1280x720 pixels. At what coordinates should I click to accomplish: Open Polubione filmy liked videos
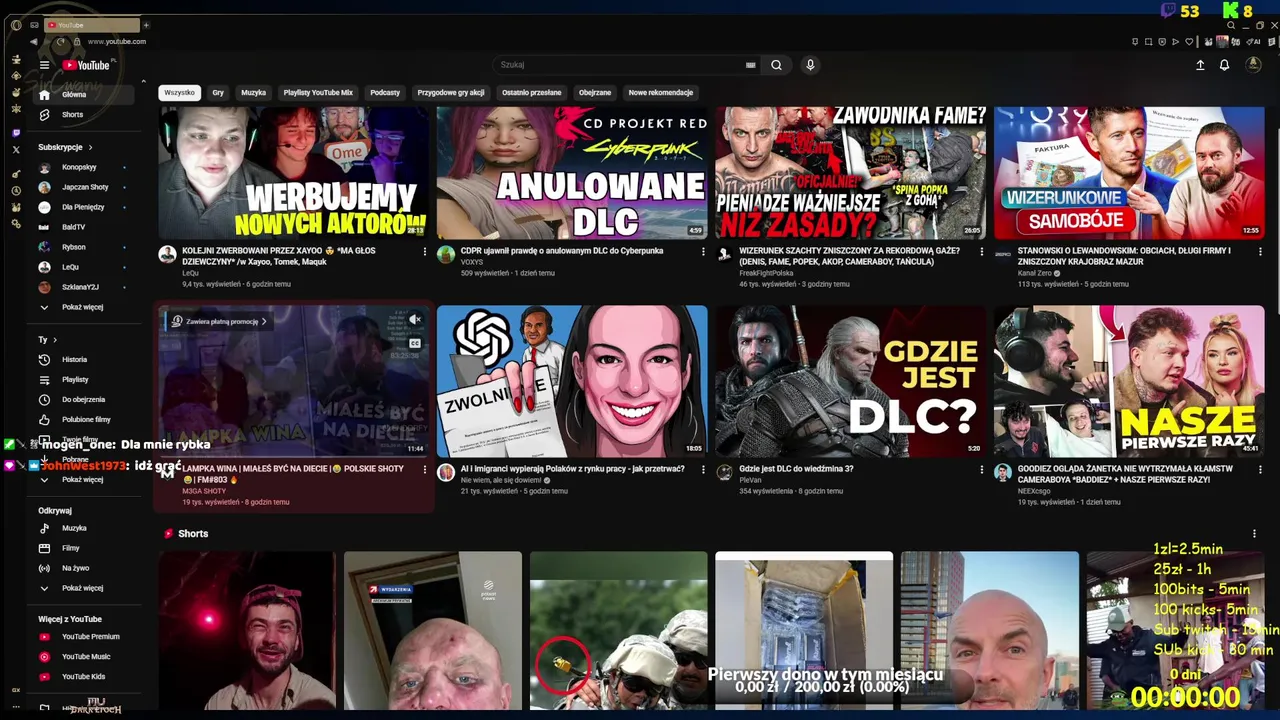(83, 420)
